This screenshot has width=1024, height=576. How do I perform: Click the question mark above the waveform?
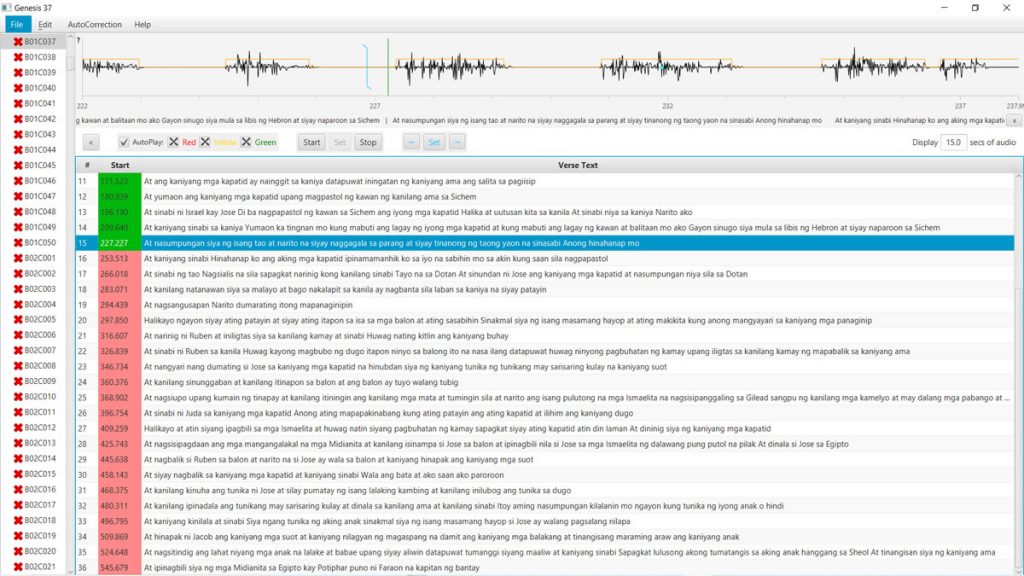point(79,41)
